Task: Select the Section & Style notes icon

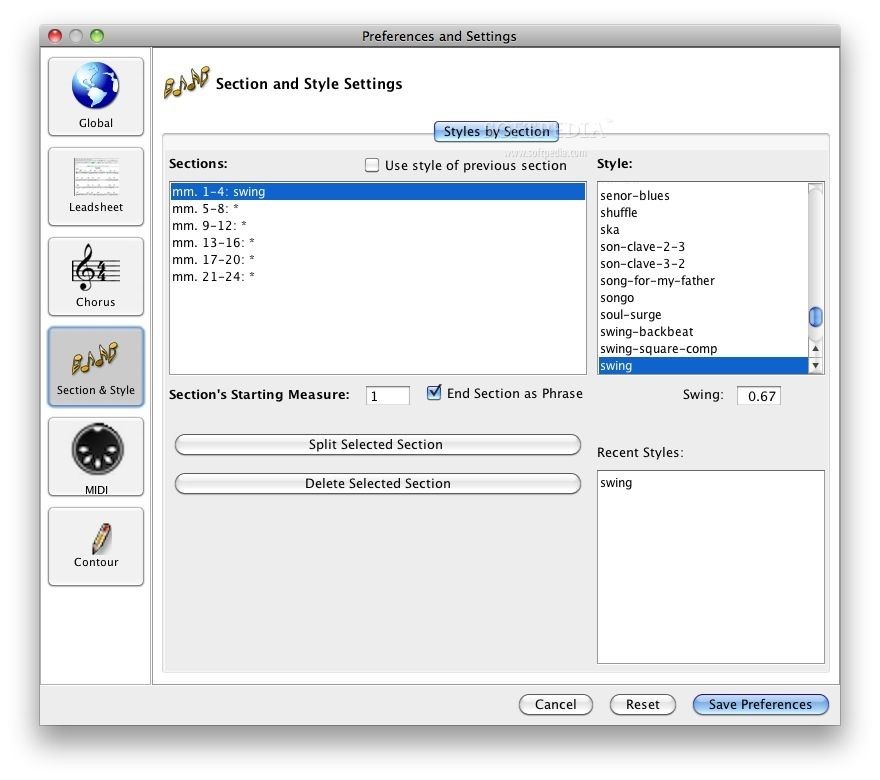Action: (x=96, y=358)
